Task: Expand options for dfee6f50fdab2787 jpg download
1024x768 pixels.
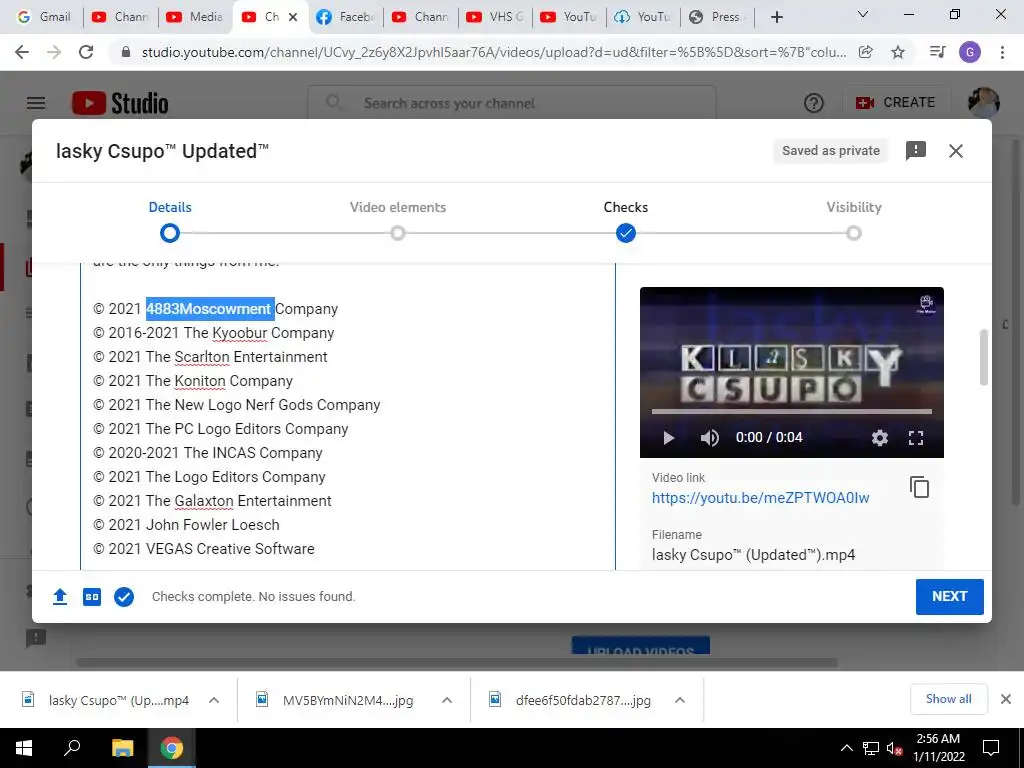Action: pos(680,700)
